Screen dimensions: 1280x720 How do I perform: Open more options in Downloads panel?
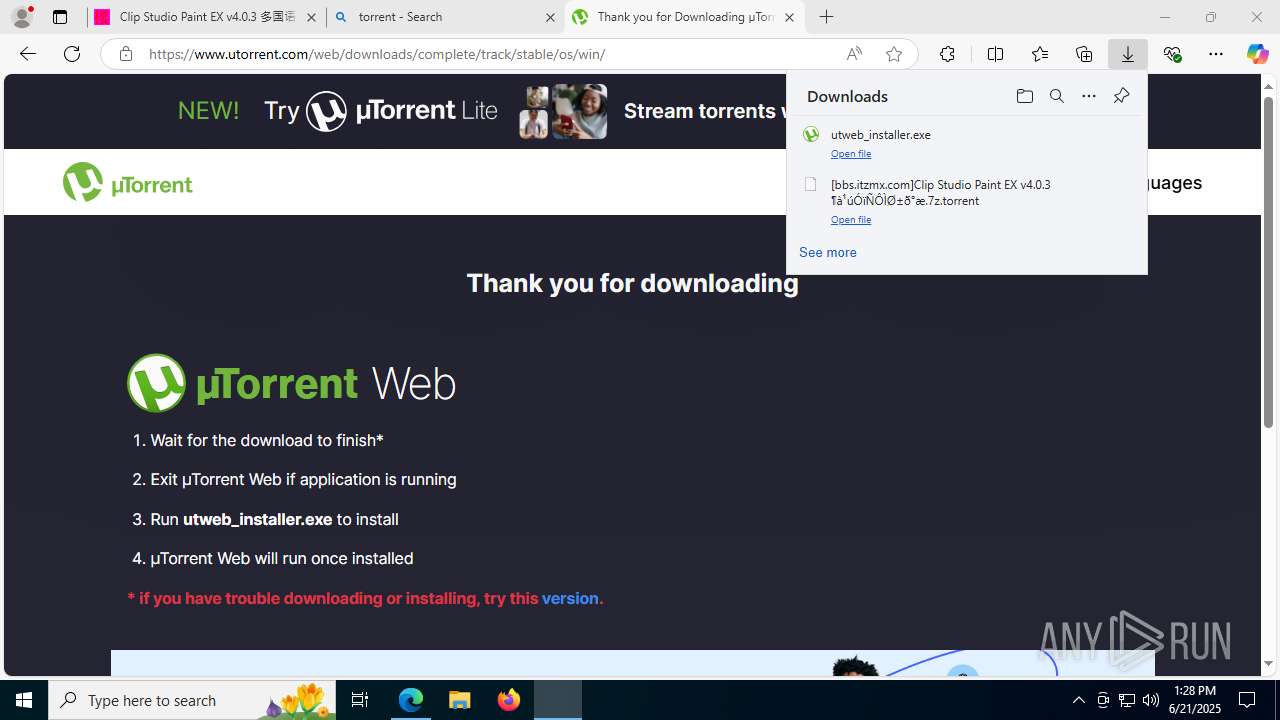[x=1088, y=96]
